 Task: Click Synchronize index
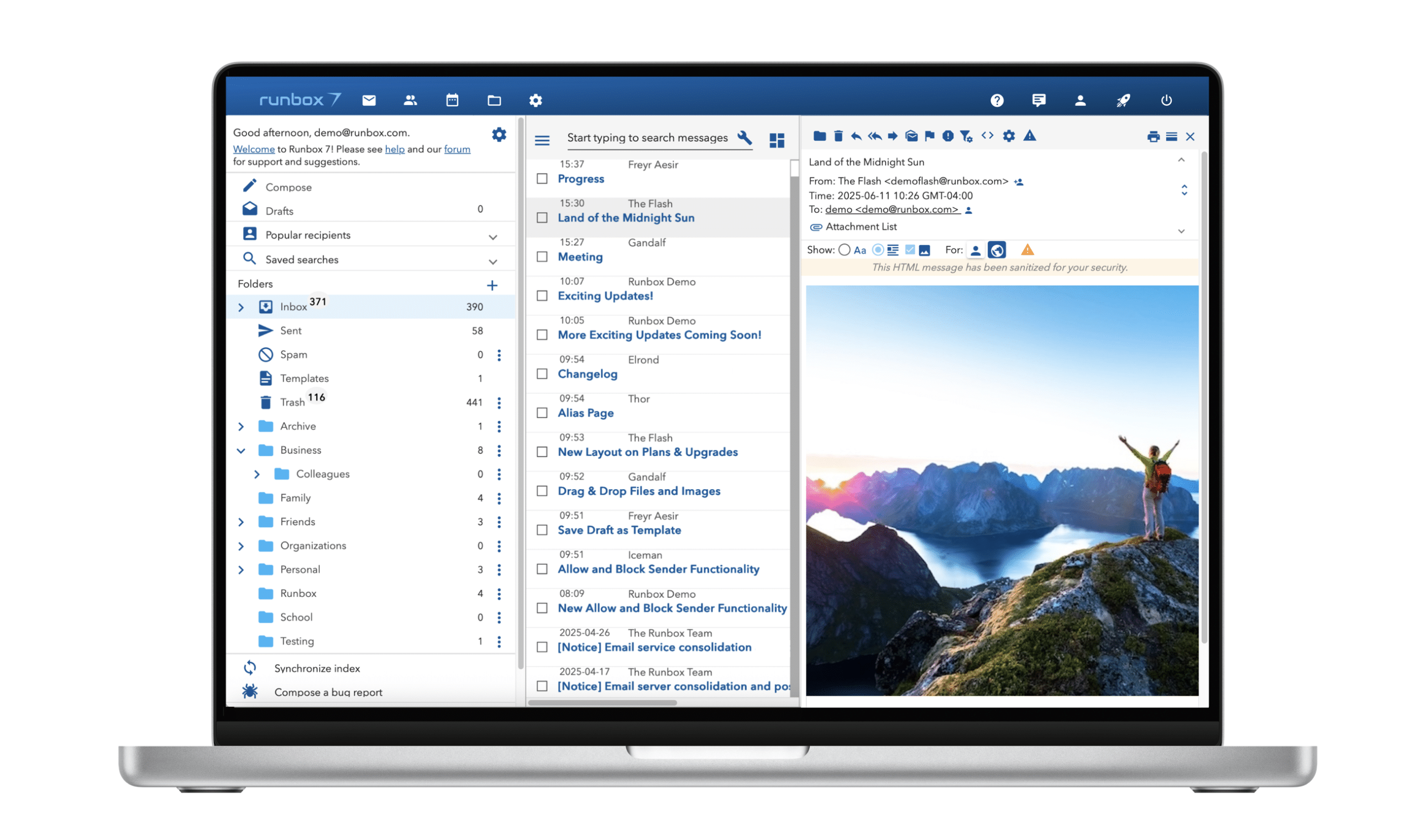point(317,668)
